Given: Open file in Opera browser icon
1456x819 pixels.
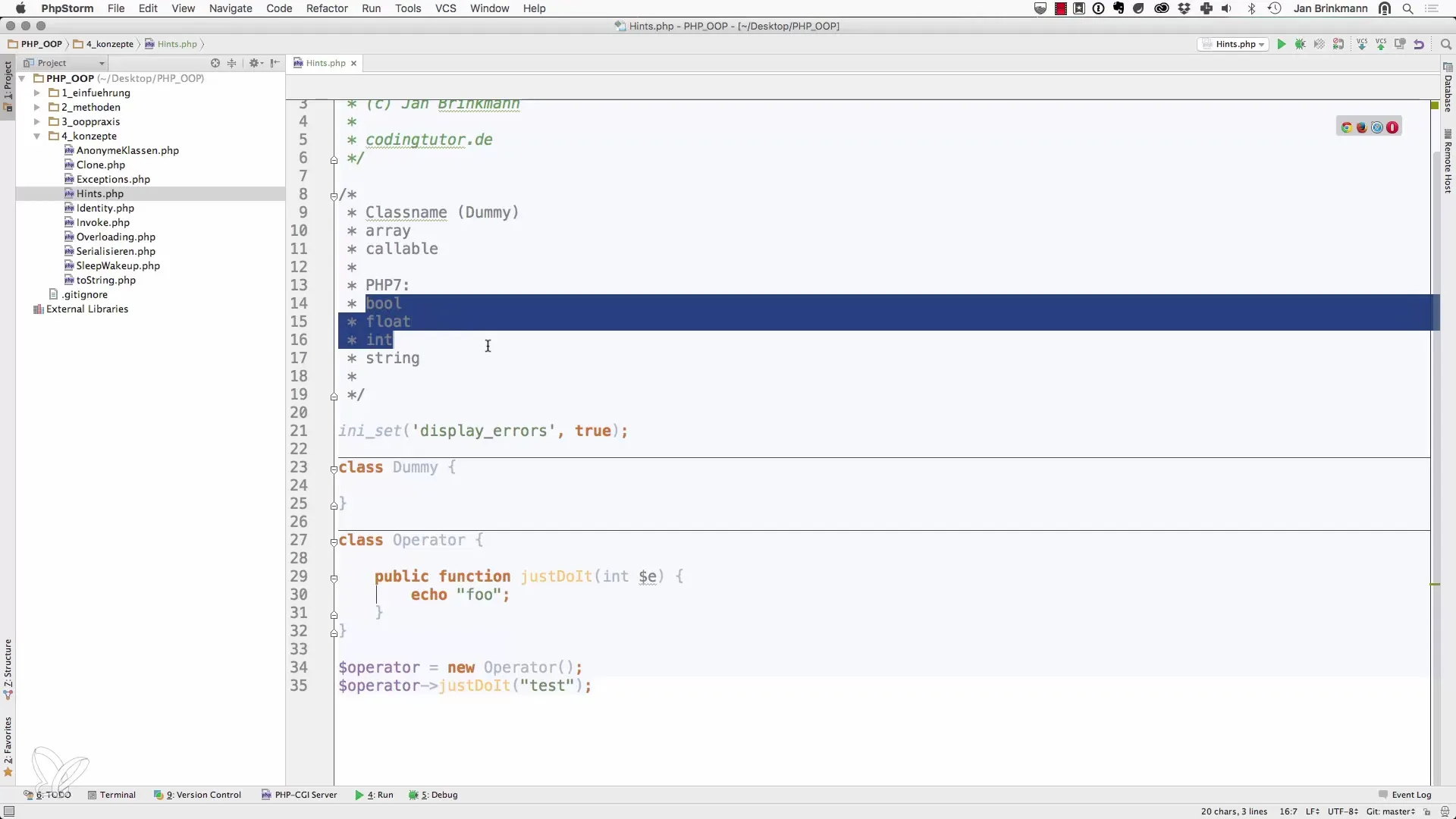Looking at the screenshot, I should 1392,127.
